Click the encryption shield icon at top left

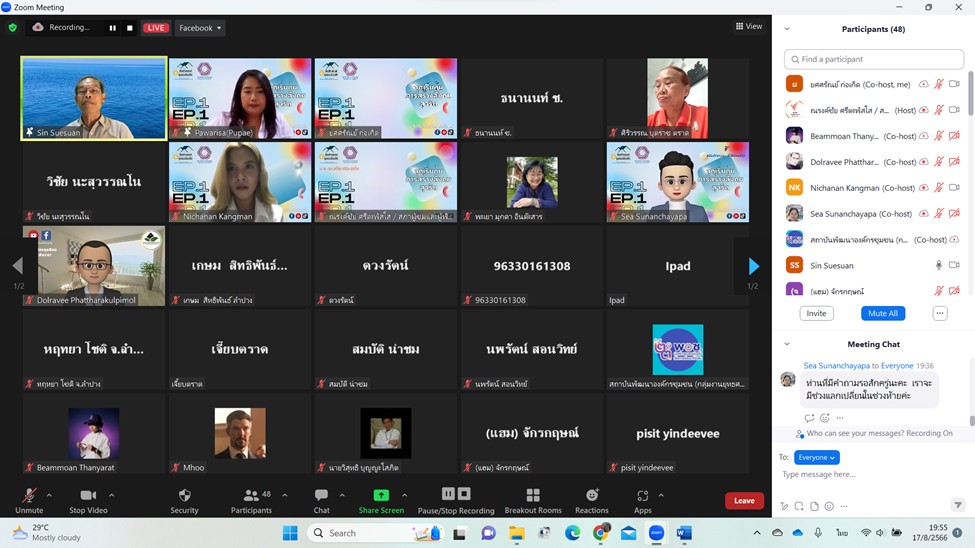pyautogui.click(x=13, y=28)
